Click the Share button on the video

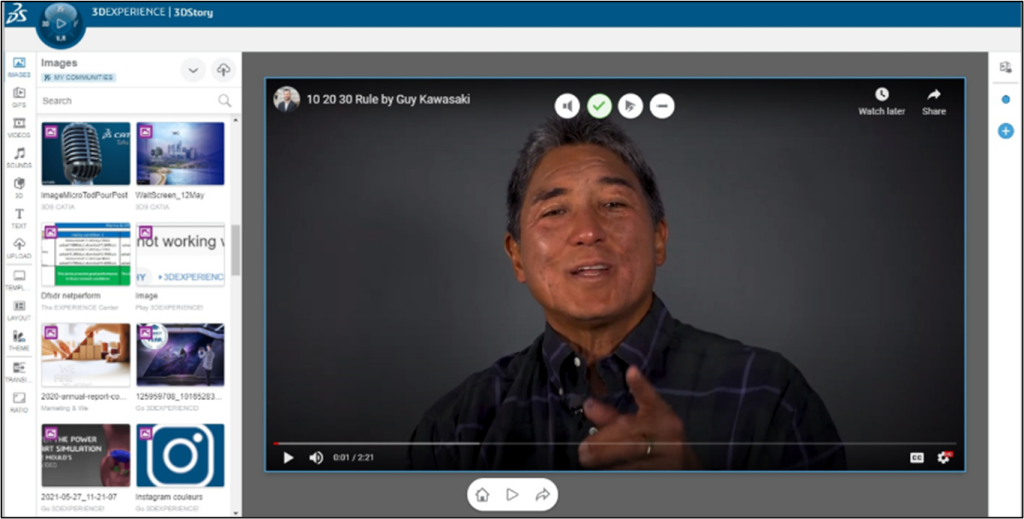934,101
